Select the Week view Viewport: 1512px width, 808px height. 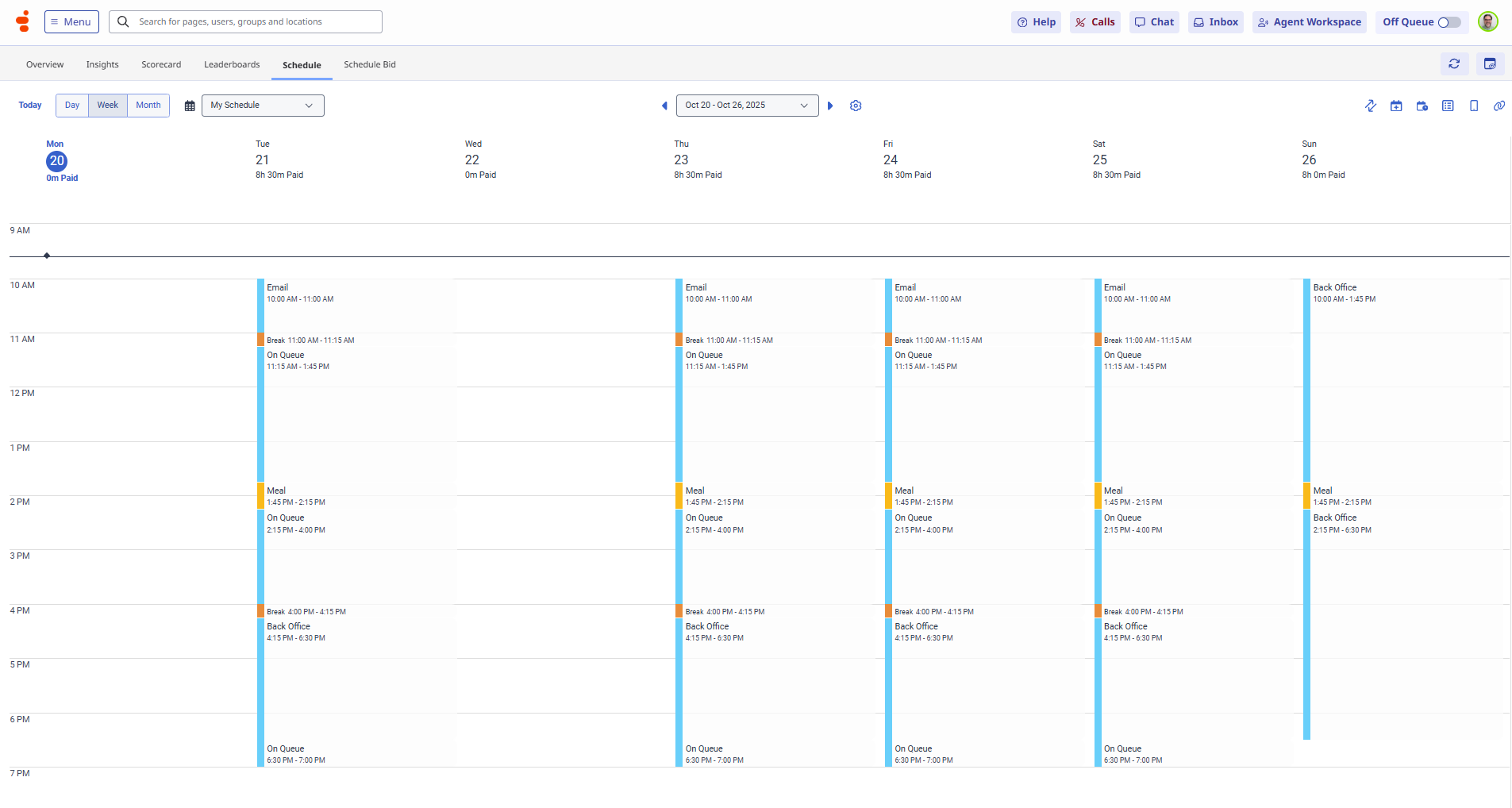[108, 106]
